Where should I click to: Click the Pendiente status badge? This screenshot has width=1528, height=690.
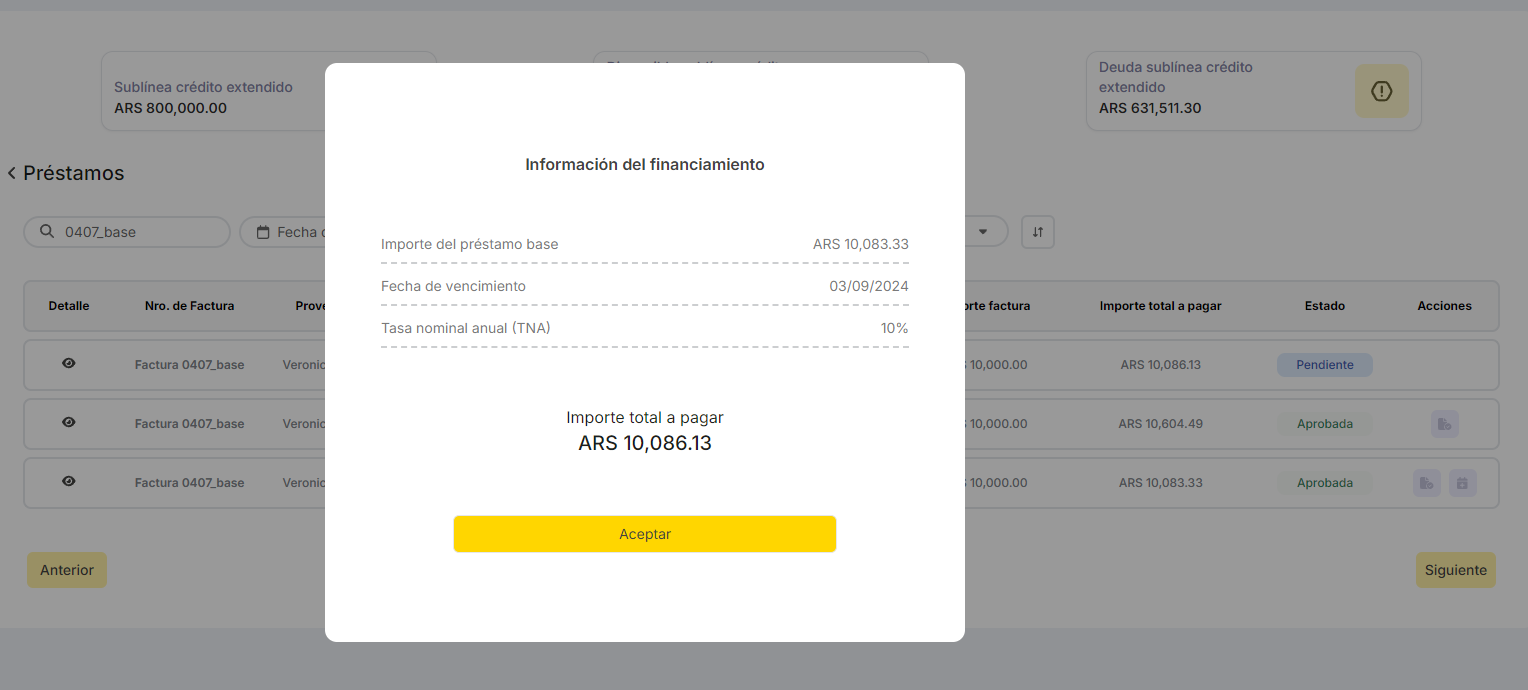point(1324,365)
